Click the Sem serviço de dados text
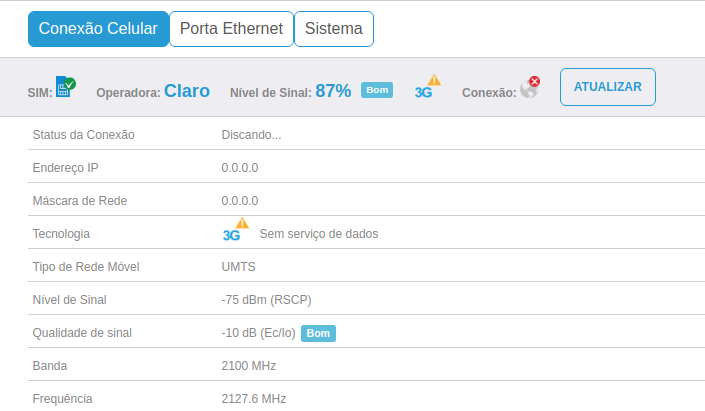This screenshot has width=705, height=411. (x=319, y=234)
